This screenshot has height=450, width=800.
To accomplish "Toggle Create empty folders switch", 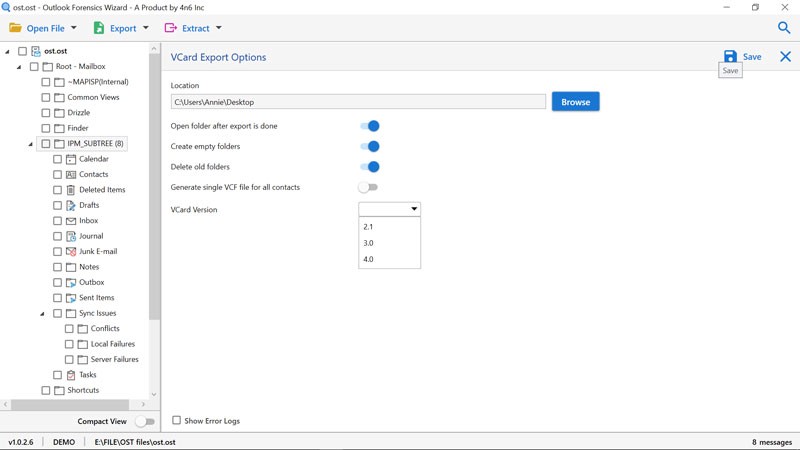I will click(369, 146).
